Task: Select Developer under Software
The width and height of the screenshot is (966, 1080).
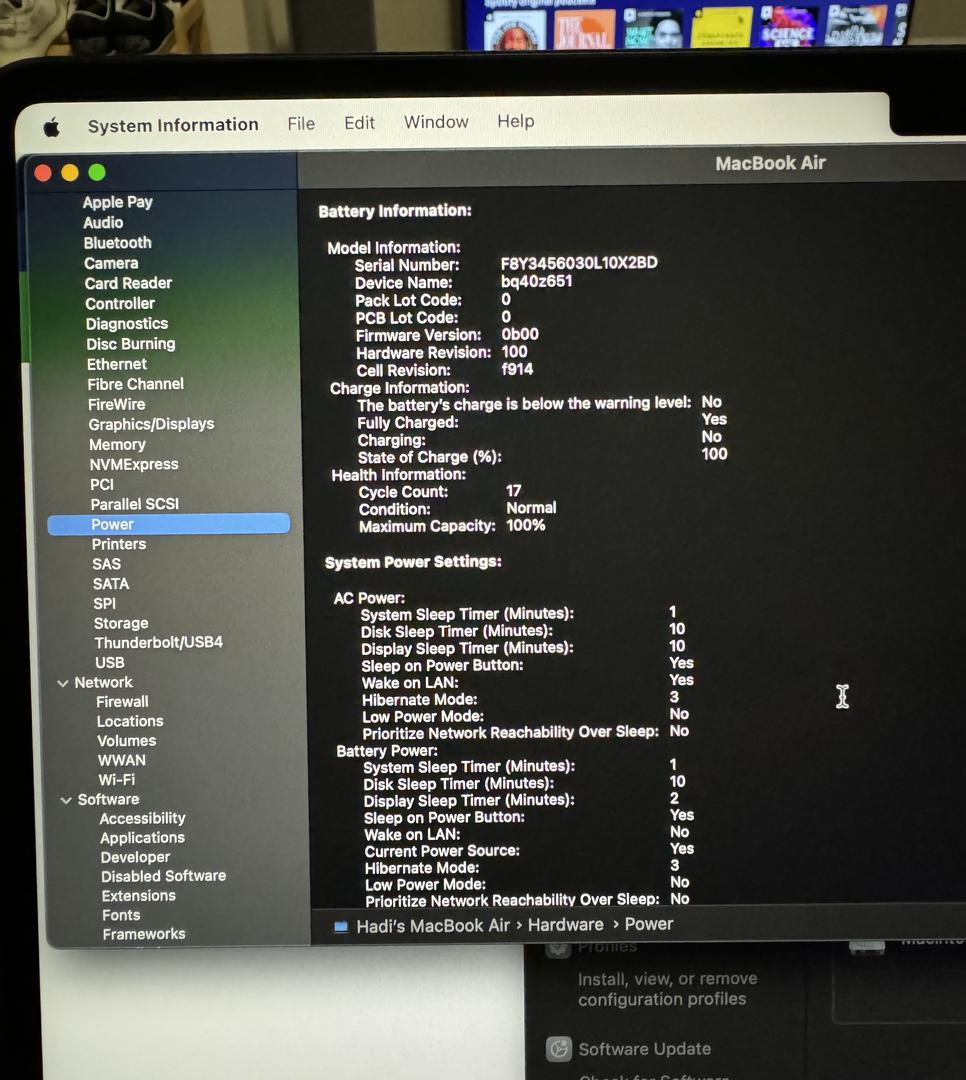Action: coord(135,858)
